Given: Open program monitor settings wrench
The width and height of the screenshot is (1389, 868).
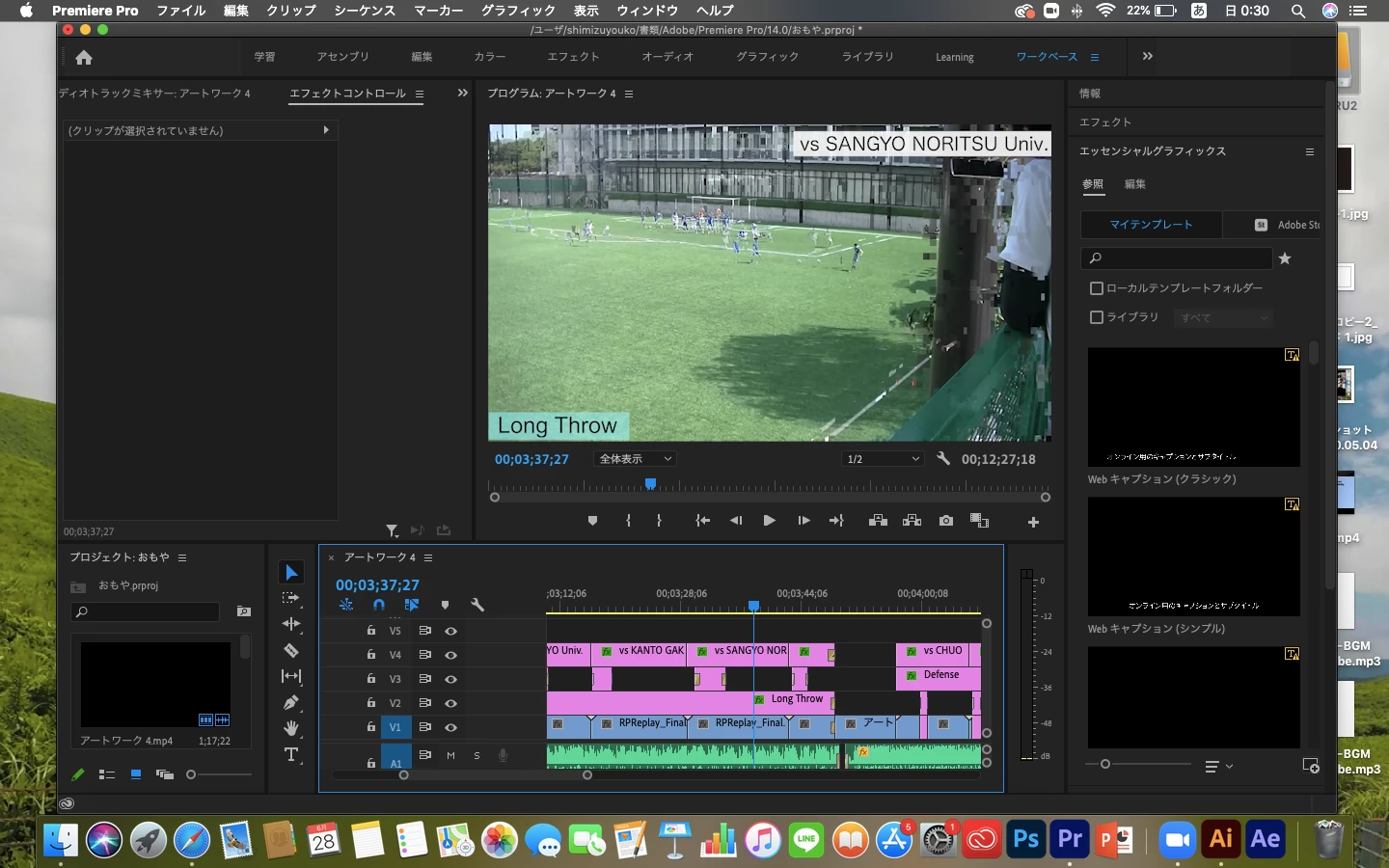Looking at the screenshot, I should (943, 459).
